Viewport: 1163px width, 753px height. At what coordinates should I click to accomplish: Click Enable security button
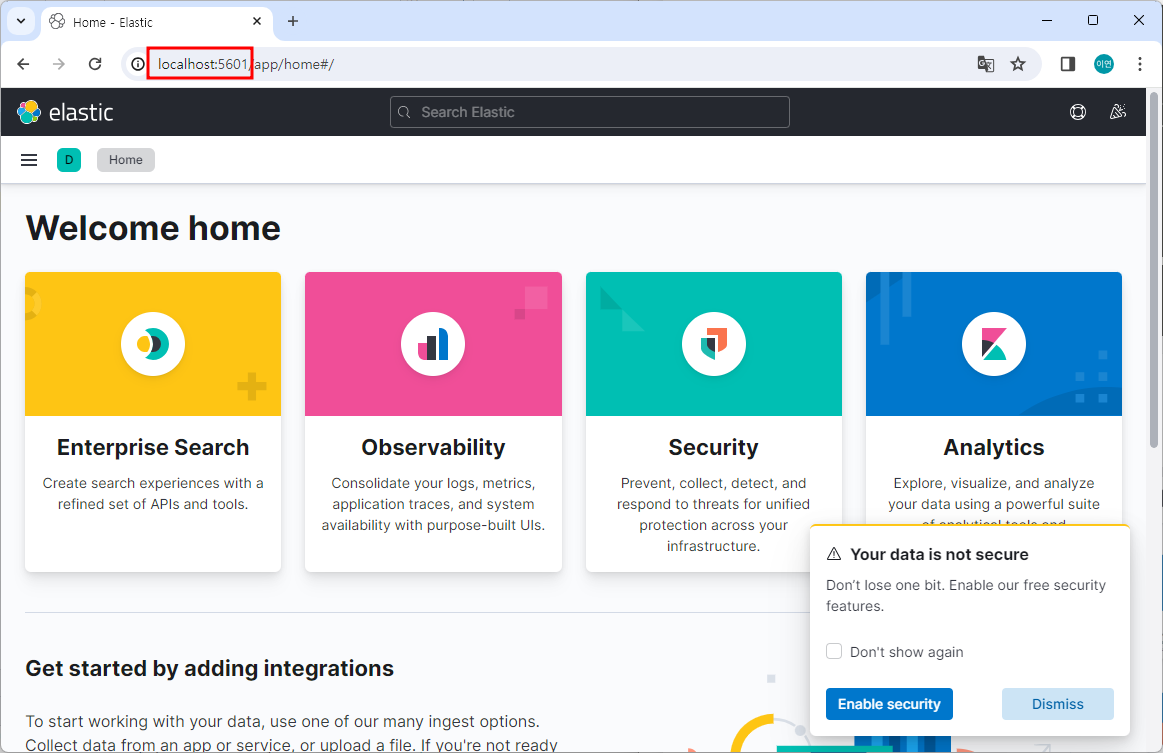click(x=889, y=704)
